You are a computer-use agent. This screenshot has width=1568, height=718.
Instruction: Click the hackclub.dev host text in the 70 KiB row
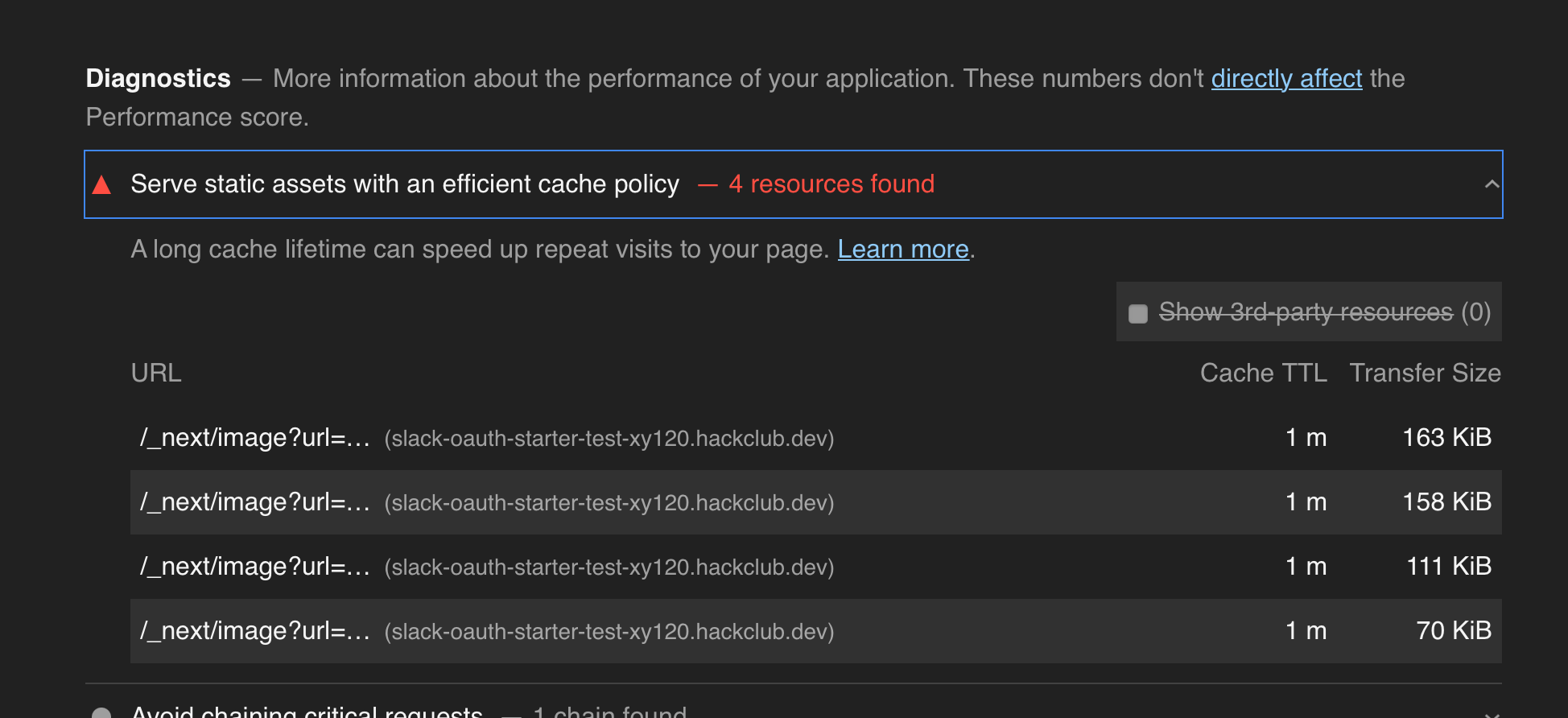609,632
